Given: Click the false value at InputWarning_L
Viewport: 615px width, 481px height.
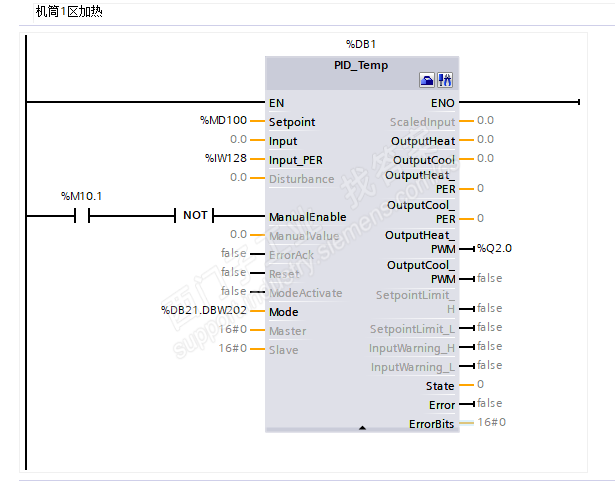Looking at the screenshot, I should point(489,365).
